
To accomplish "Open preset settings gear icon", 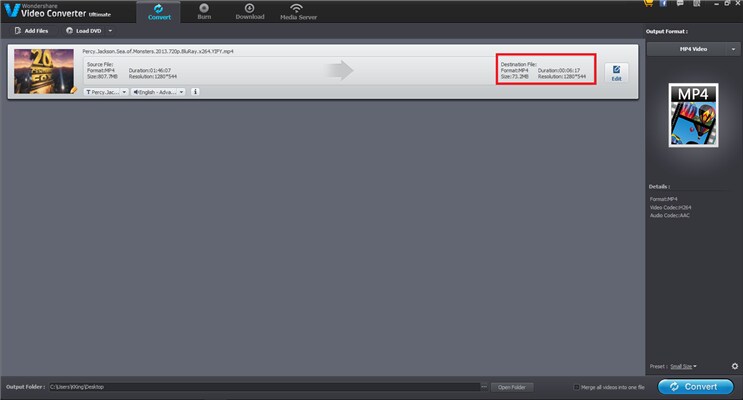I will 734,366.
